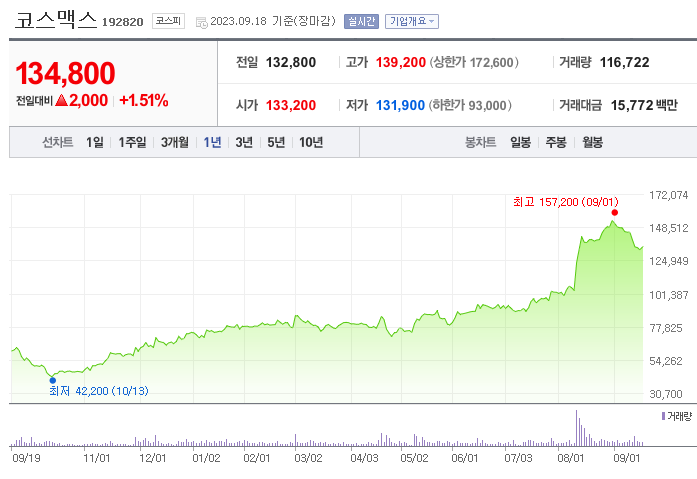Image resolution: width=697 pixels, height=479 pixels.
Task: Click the 봉차트 section label
Action: pos(481,142)
